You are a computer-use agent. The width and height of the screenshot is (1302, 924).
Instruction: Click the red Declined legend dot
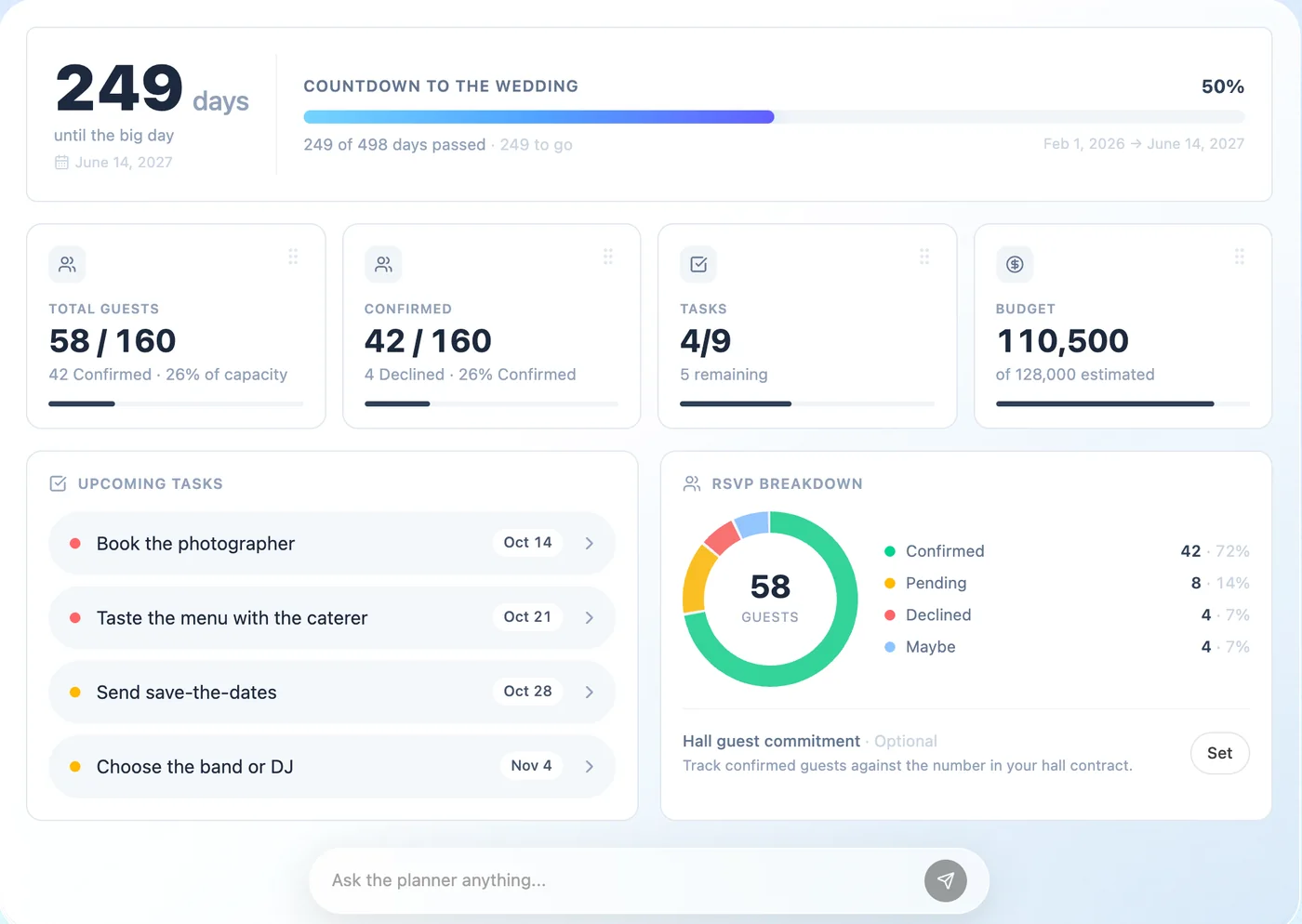pyautogui.click(x=890, y=614)
